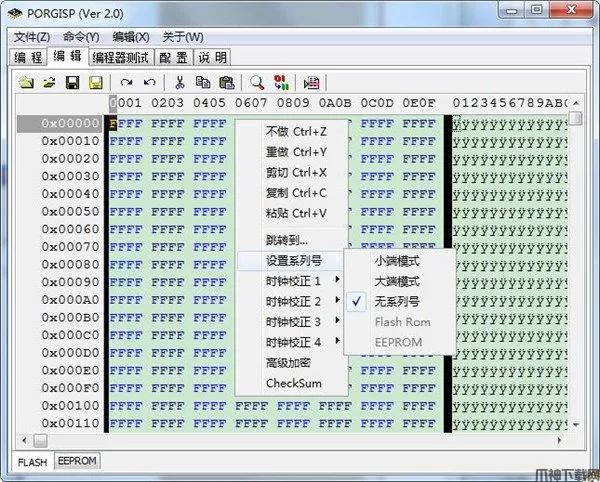Click the magnifying glass search icon
600x482 pixels.
tap(257, 82)
